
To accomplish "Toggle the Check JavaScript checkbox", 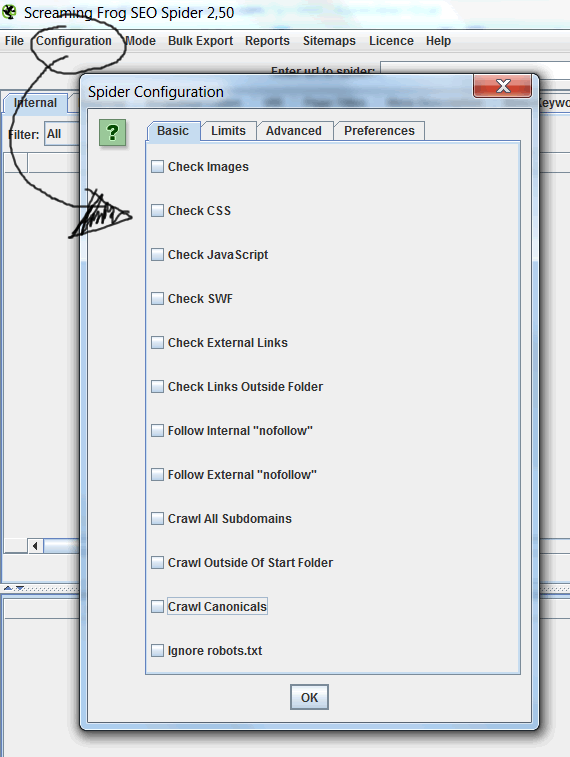I will pos(157,254).
